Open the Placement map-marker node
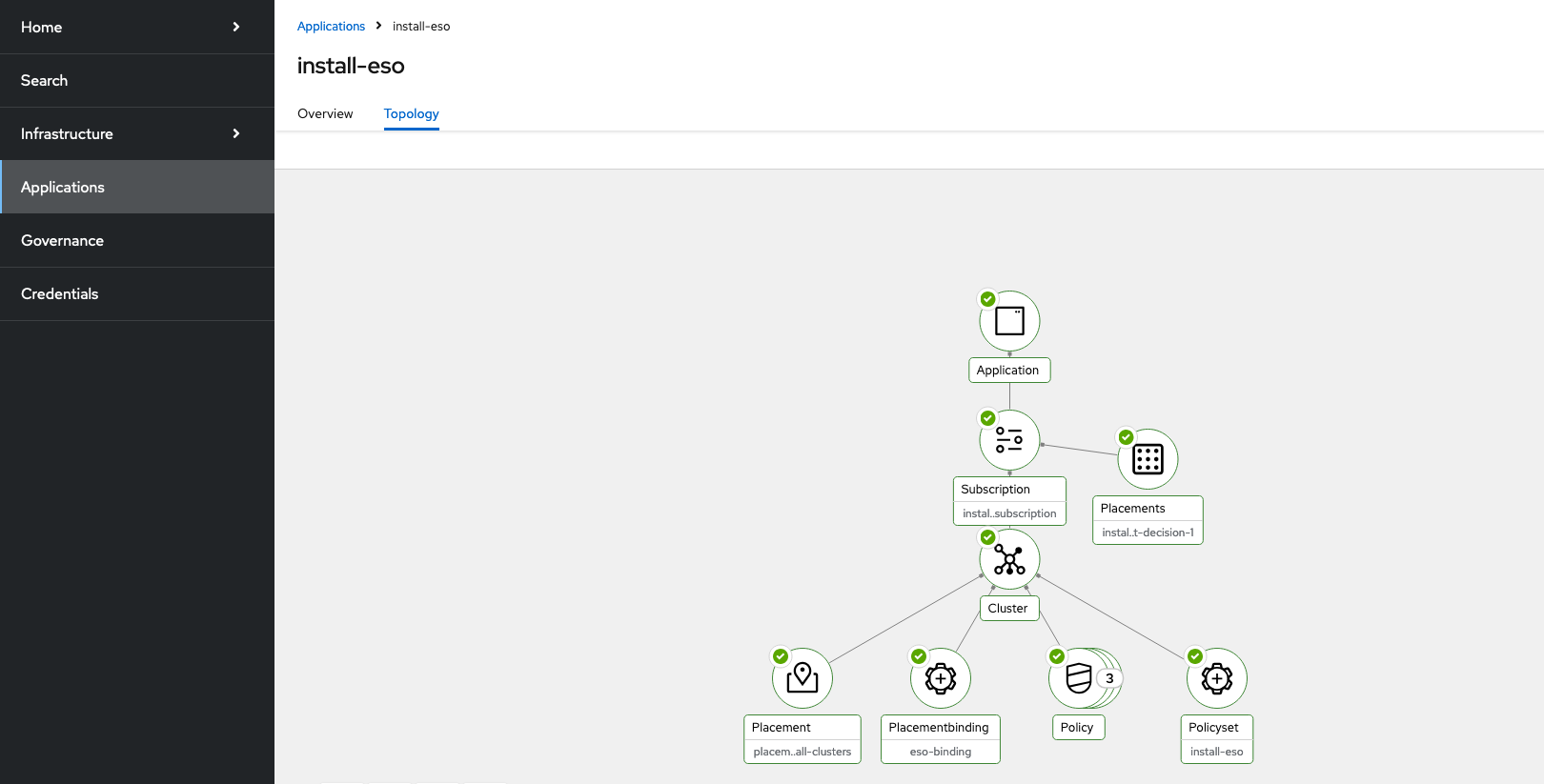 [802, 678]
